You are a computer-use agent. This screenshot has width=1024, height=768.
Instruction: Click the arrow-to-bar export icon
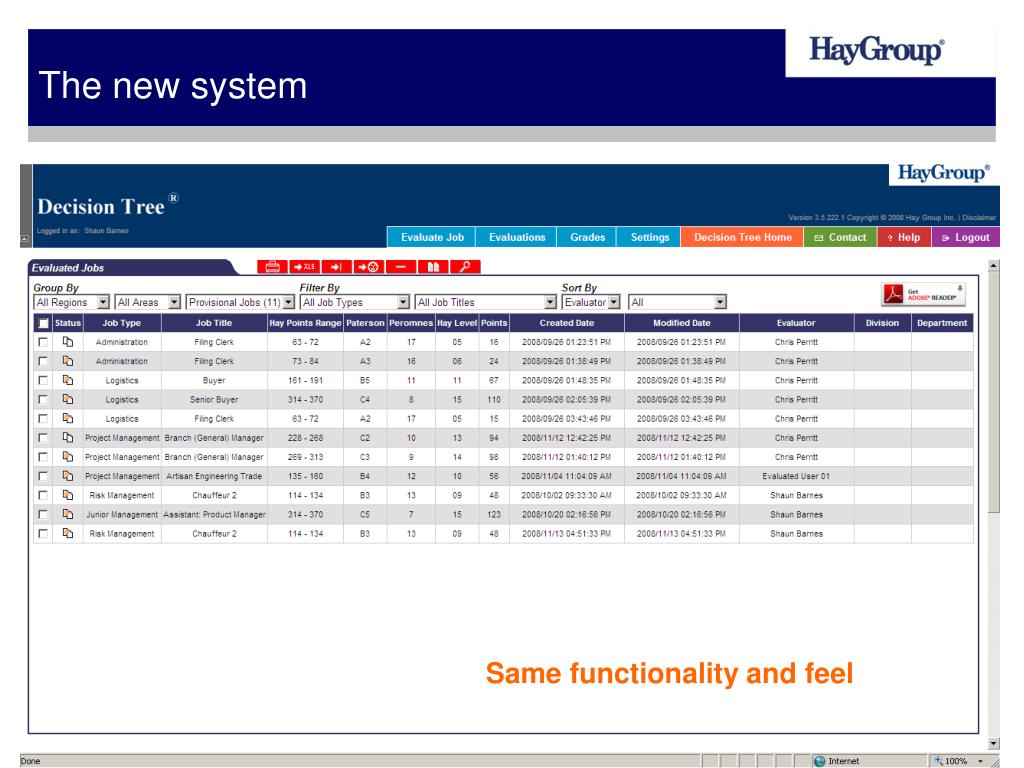coord(336,266)
